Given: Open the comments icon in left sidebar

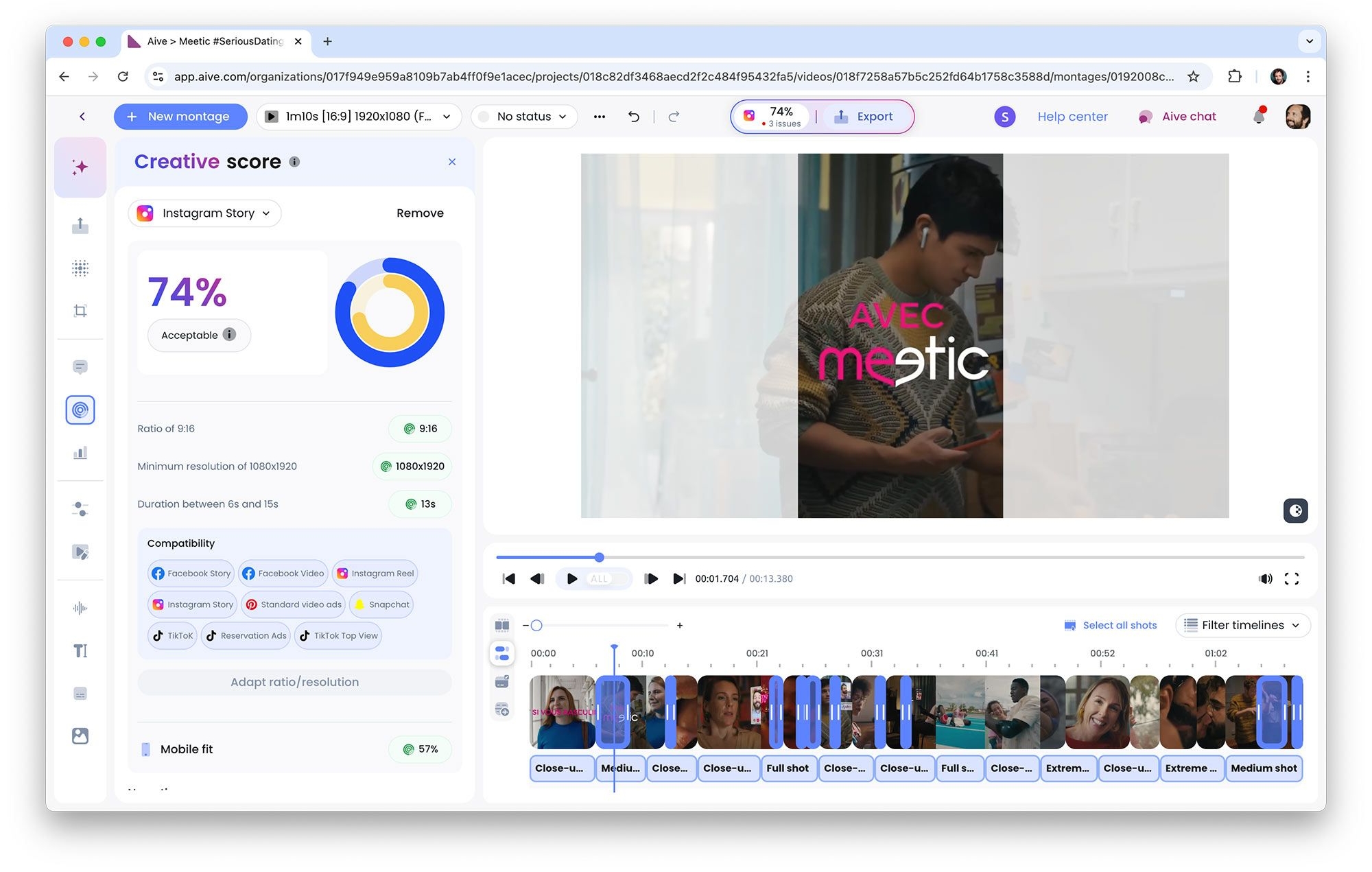Looking at the screenshot, I should (x=80, y=367).
